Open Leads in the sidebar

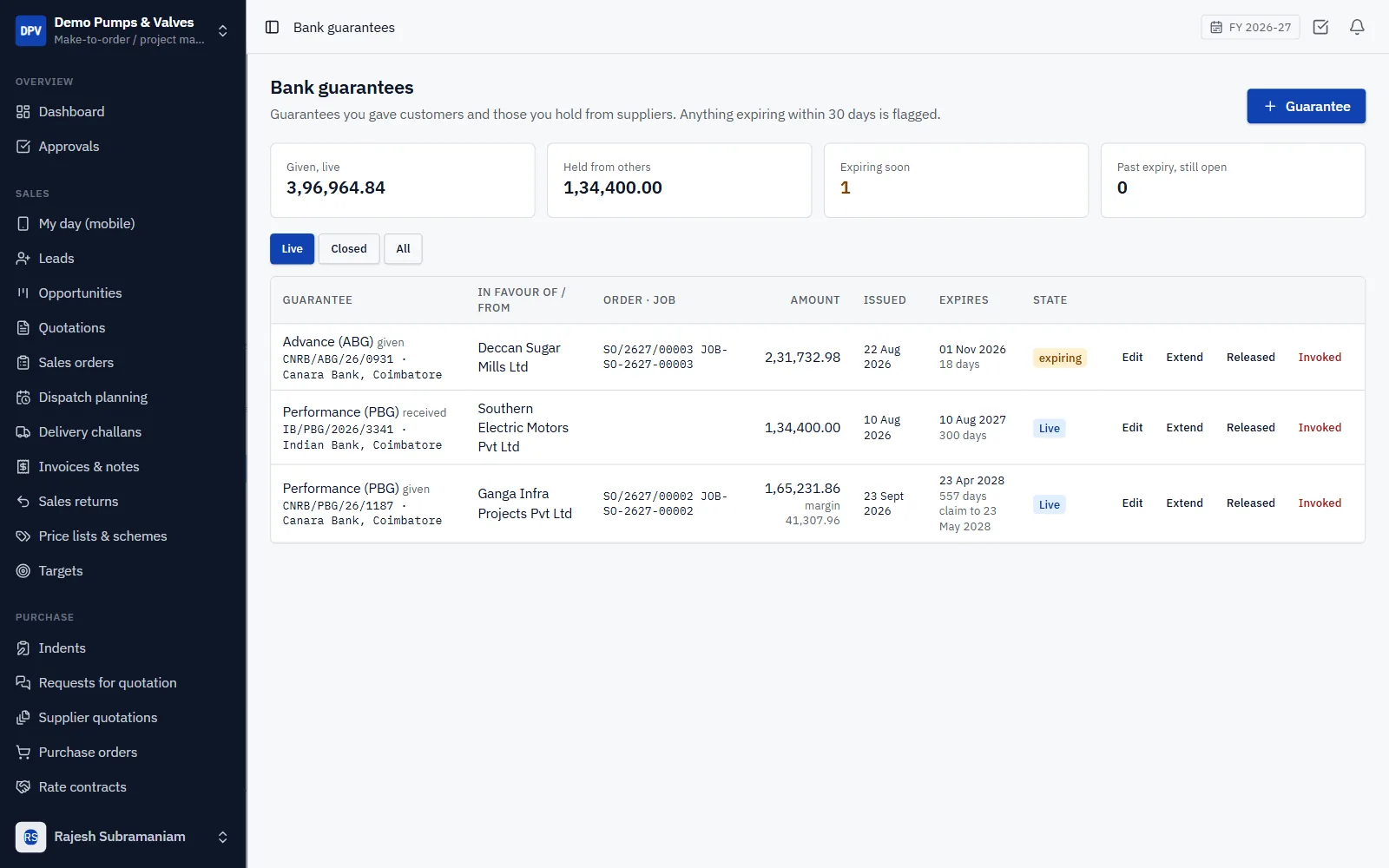[122, 259]
